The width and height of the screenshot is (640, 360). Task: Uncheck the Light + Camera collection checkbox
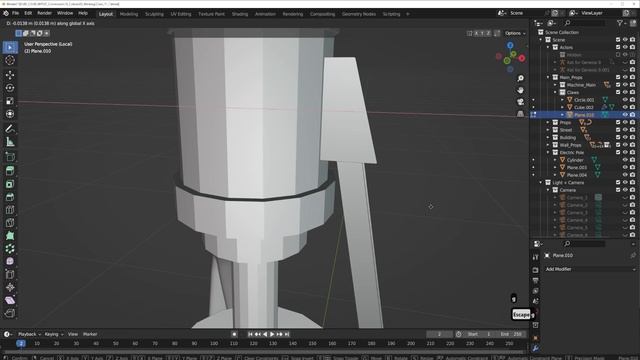pyautogui.click(x=618, y=182)
